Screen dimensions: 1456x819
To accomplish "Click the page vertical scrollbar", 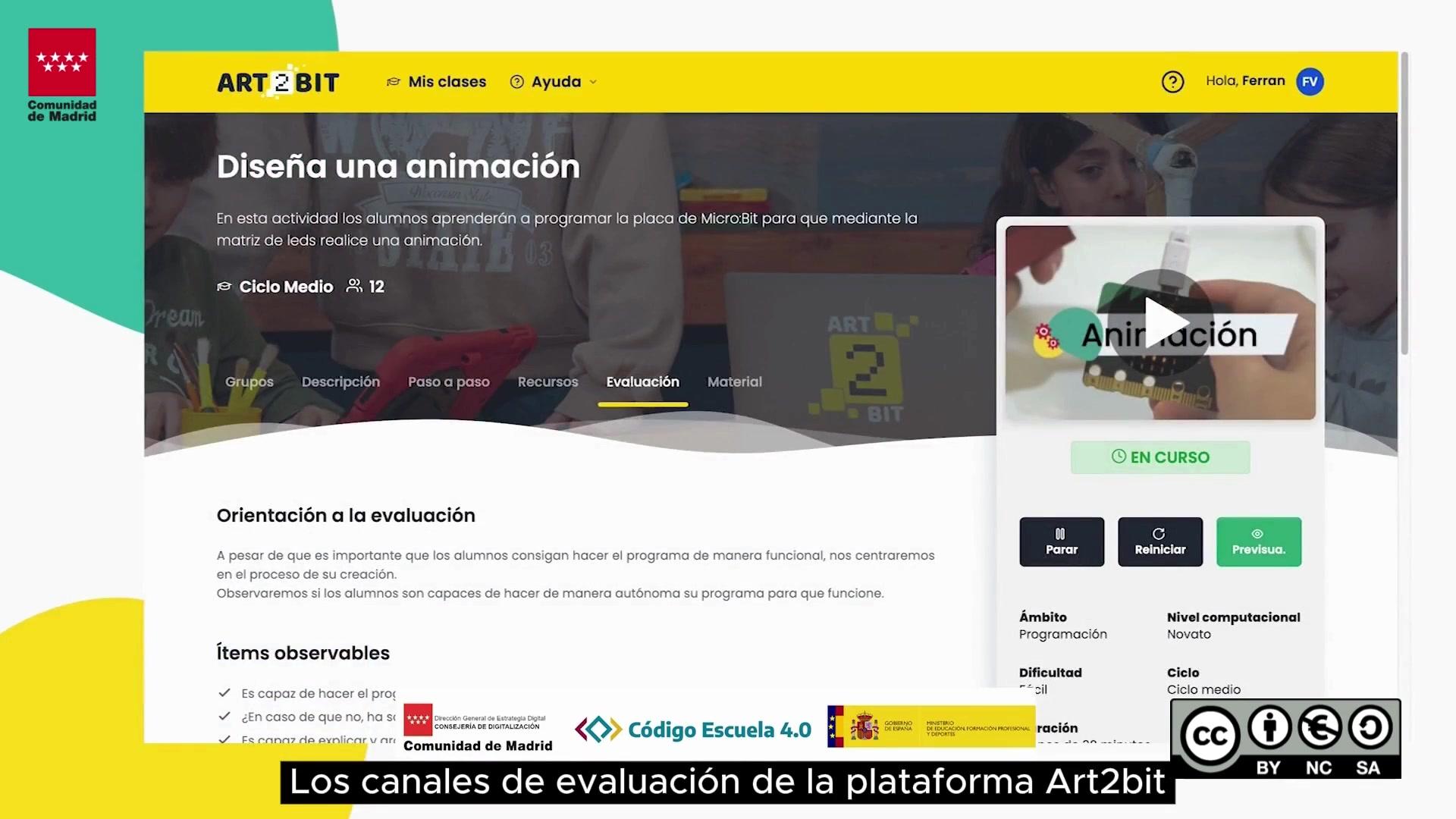I will 1404,205.
